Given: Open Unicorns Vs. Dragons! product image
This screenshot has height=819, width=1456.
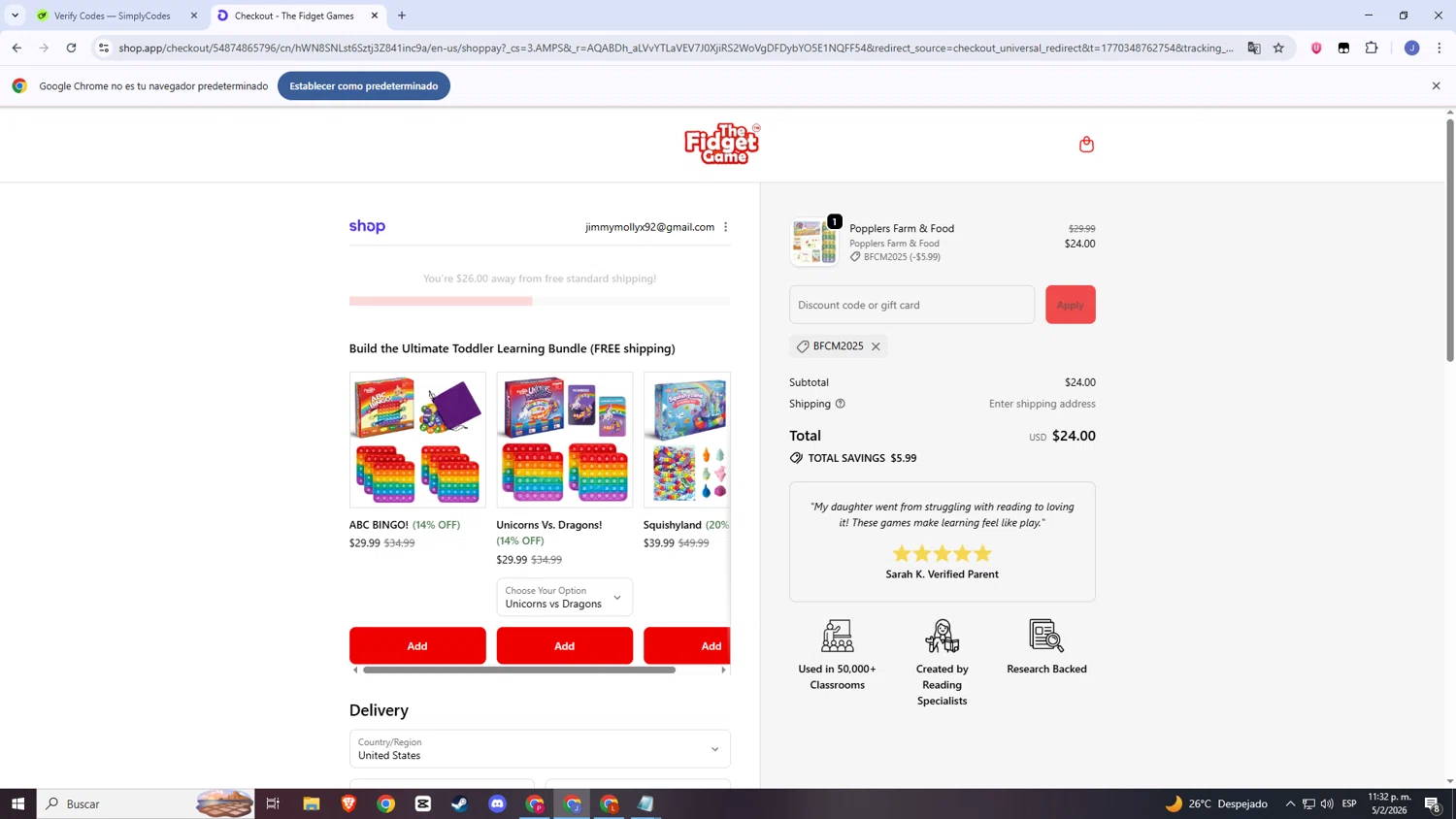Looking at the screenshot, I should pyautogui.click(x=564, y=440).
